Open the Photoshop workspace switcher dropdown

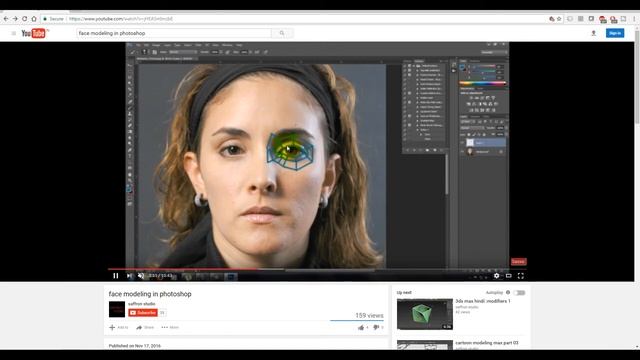[x=494, y=52]
